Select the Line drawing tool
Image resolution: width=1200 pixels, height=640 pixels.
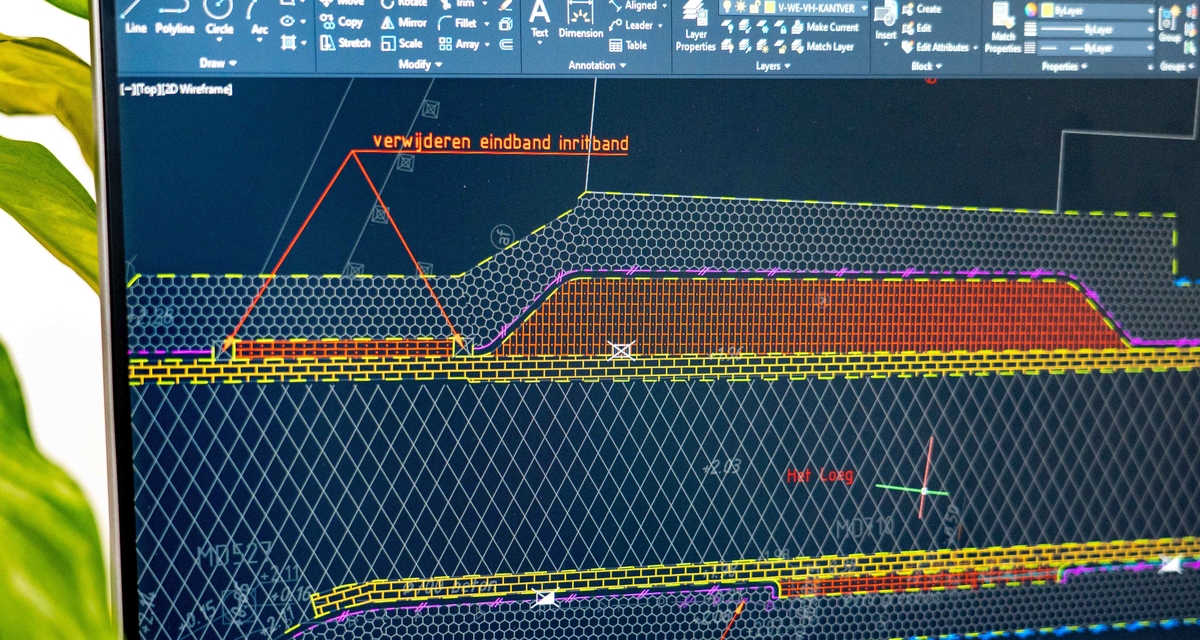pyautogui.click(x=137, y=18)
